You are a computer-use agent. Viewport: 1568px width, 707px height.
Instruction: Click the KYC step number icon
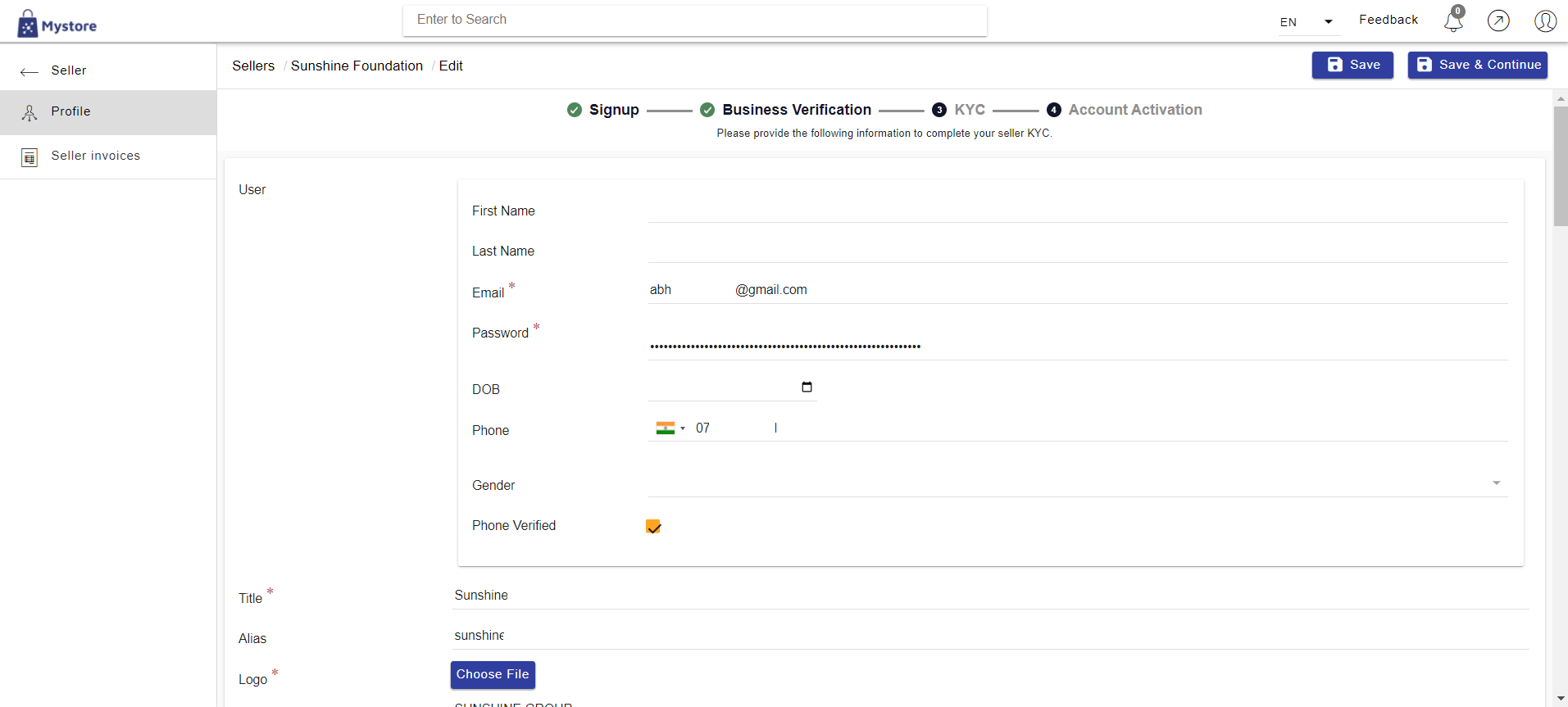(939, 110)
